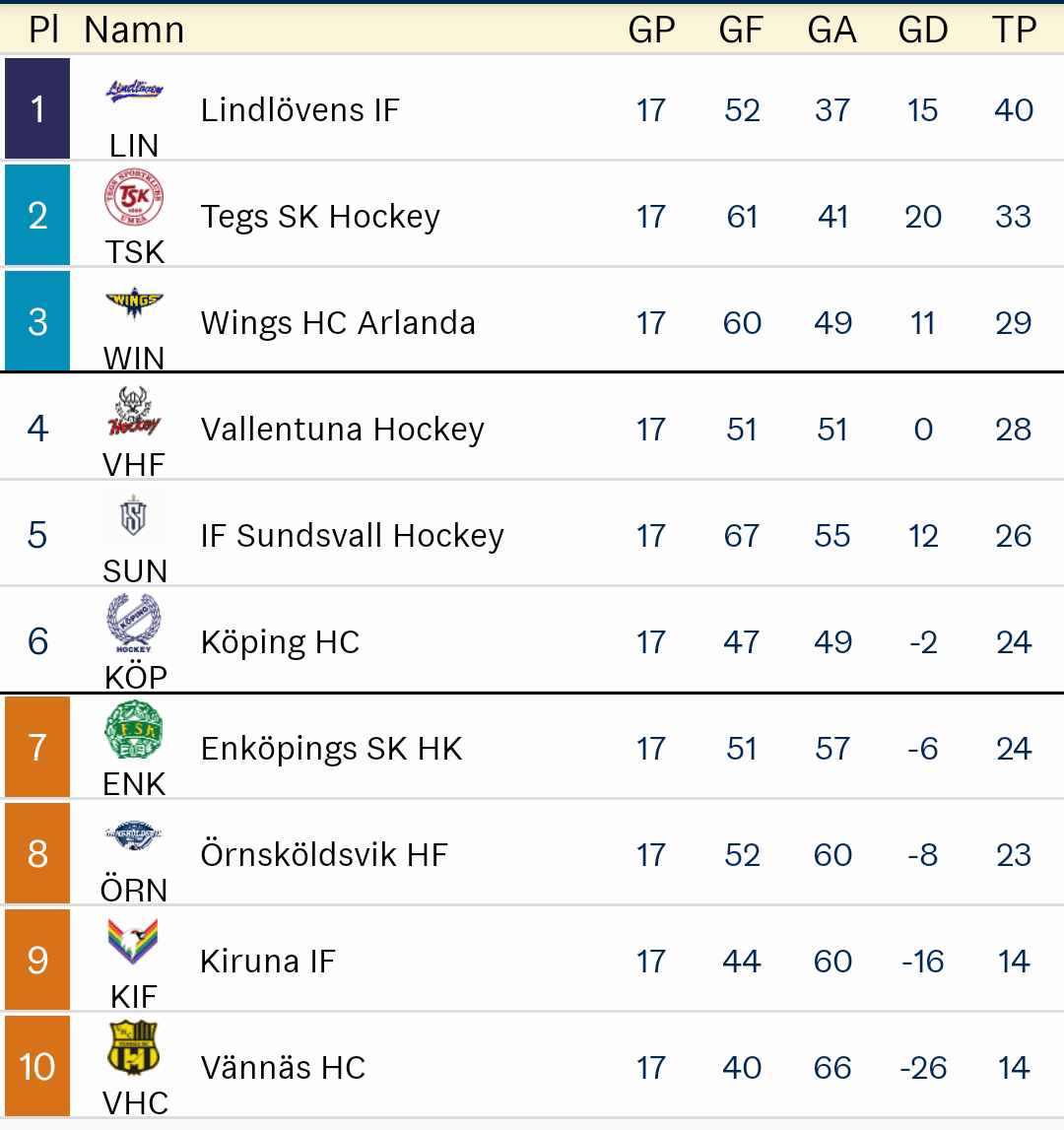Click the orange position 10 badge

pyautogui.click(x=37, y=1066)
